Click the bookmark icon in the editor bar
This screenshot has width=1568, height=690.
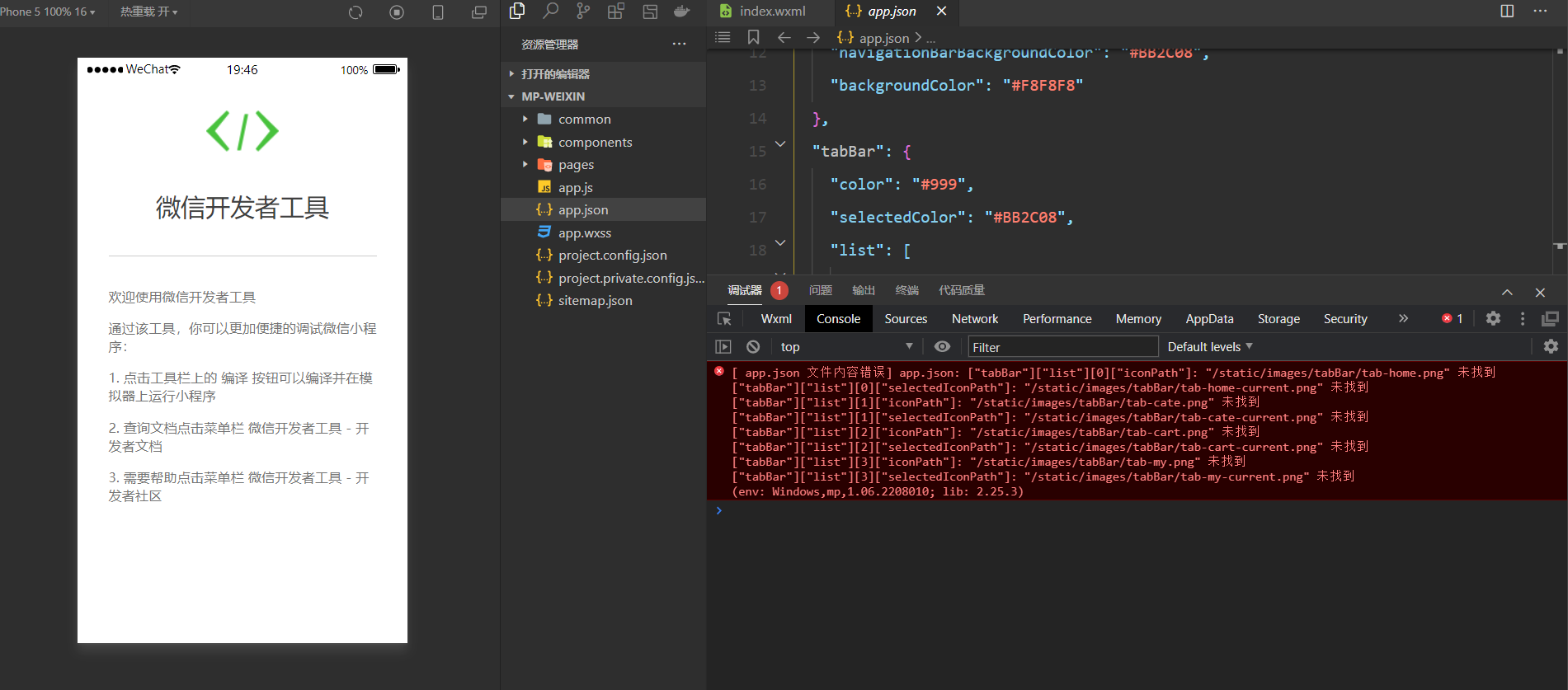pos(753,37)
